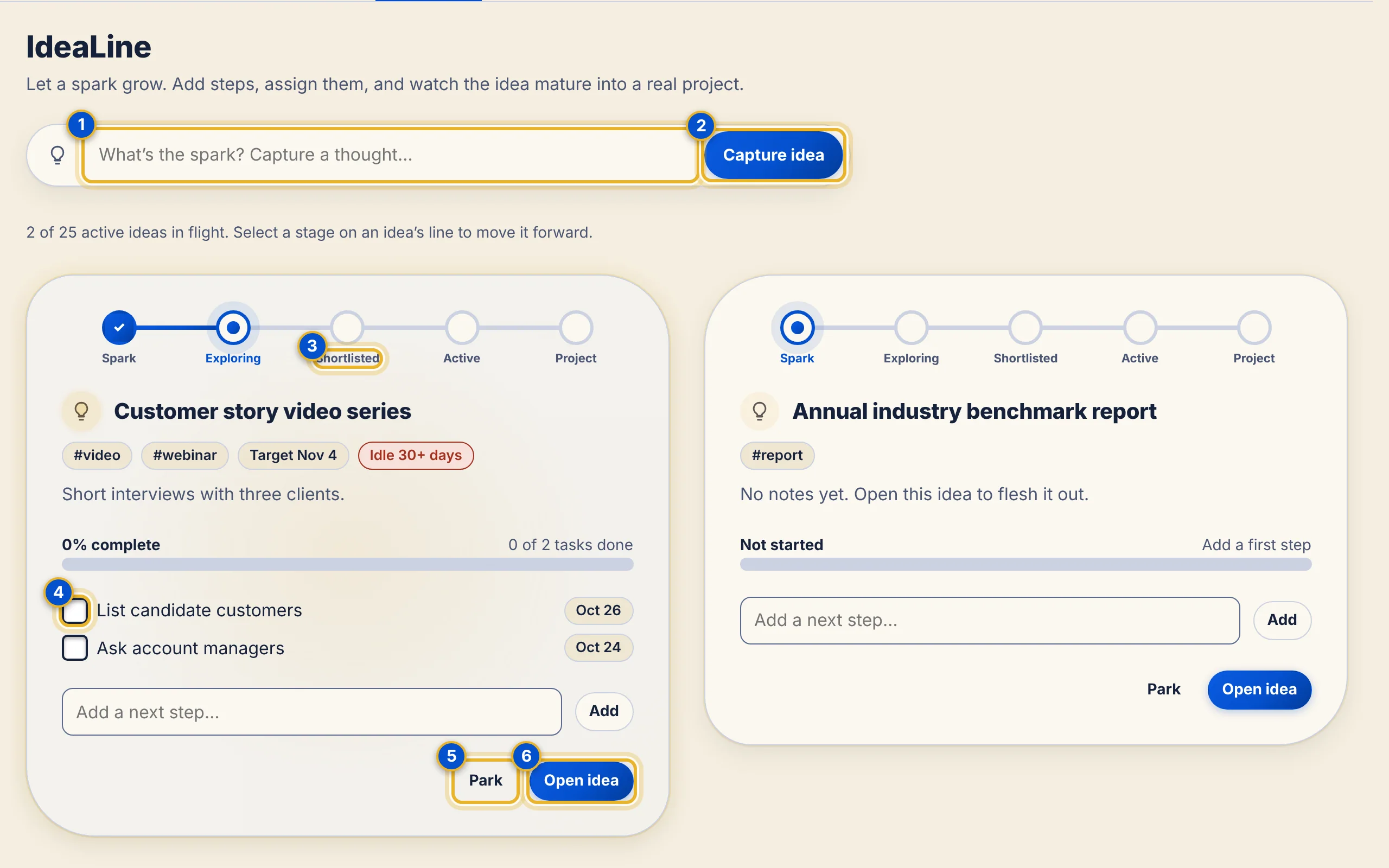Screen dimensions: 1389x868
Task: Click the Not started progress bar
Action: 1025,564
